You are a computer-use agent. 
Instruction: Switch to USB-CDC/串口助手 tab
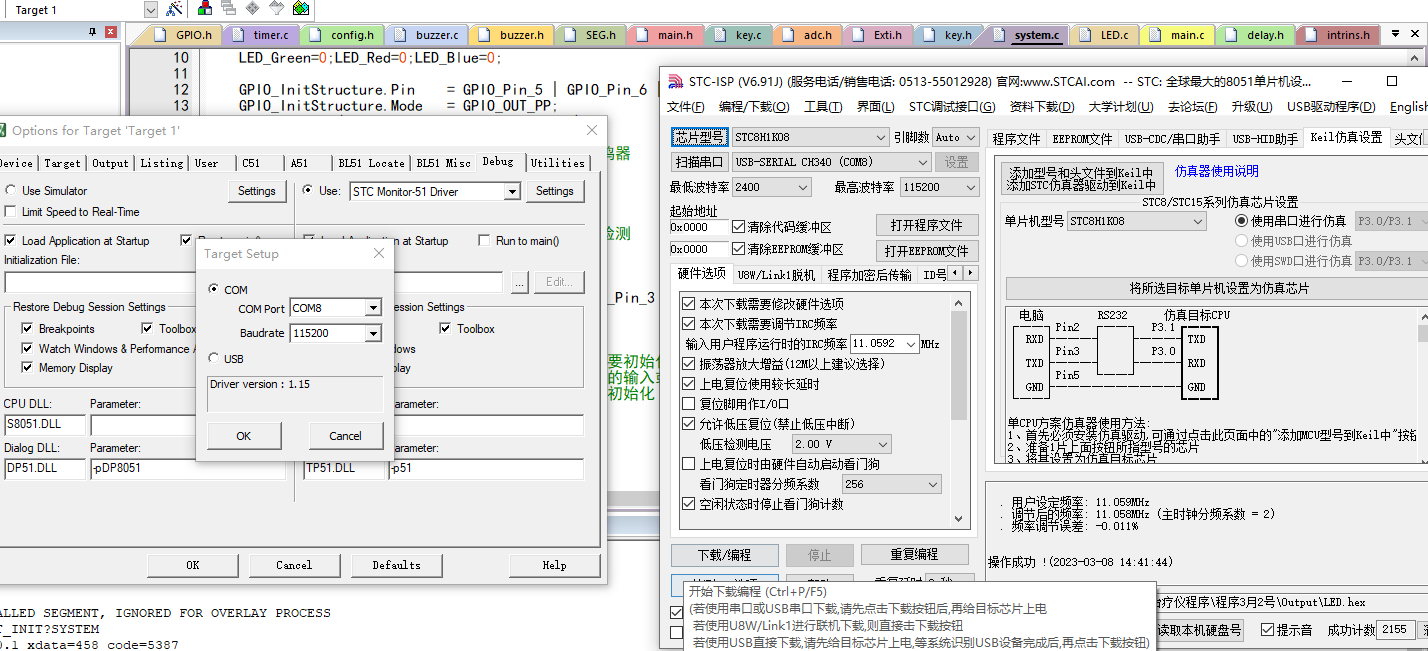tap(1172, 139)
